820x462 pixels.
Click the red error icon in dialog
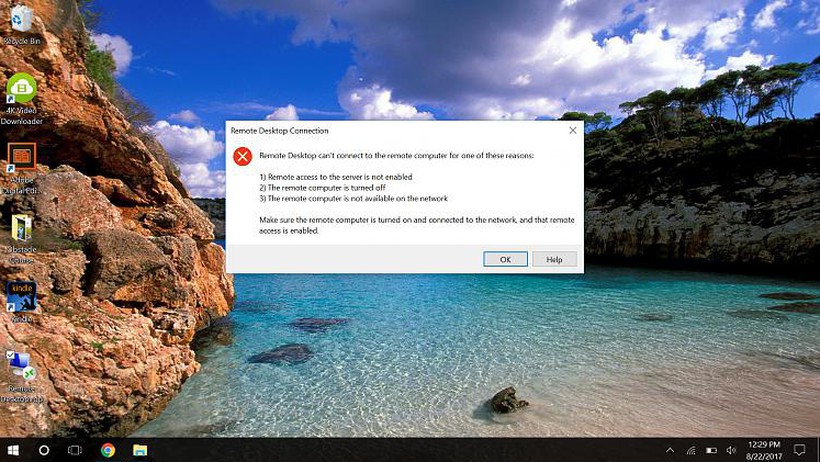(243, 156)
